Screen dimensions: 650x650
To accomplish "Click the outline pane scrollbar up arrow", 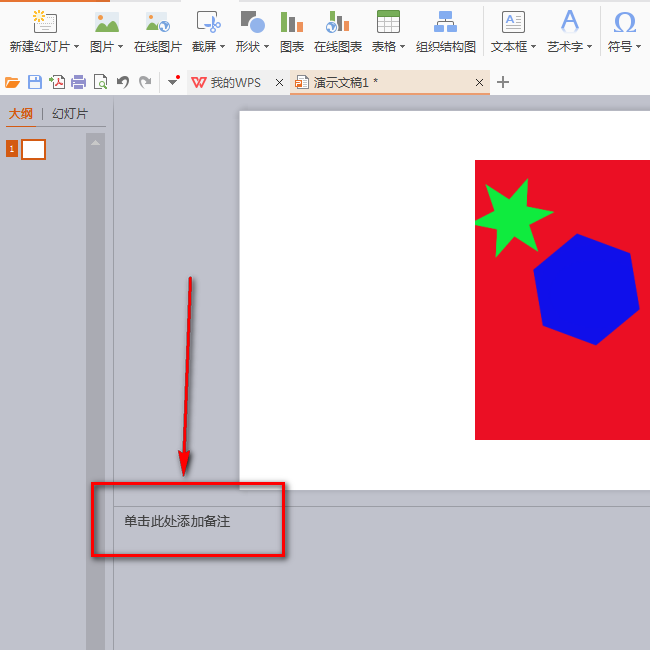I will (x=95, y=143).
